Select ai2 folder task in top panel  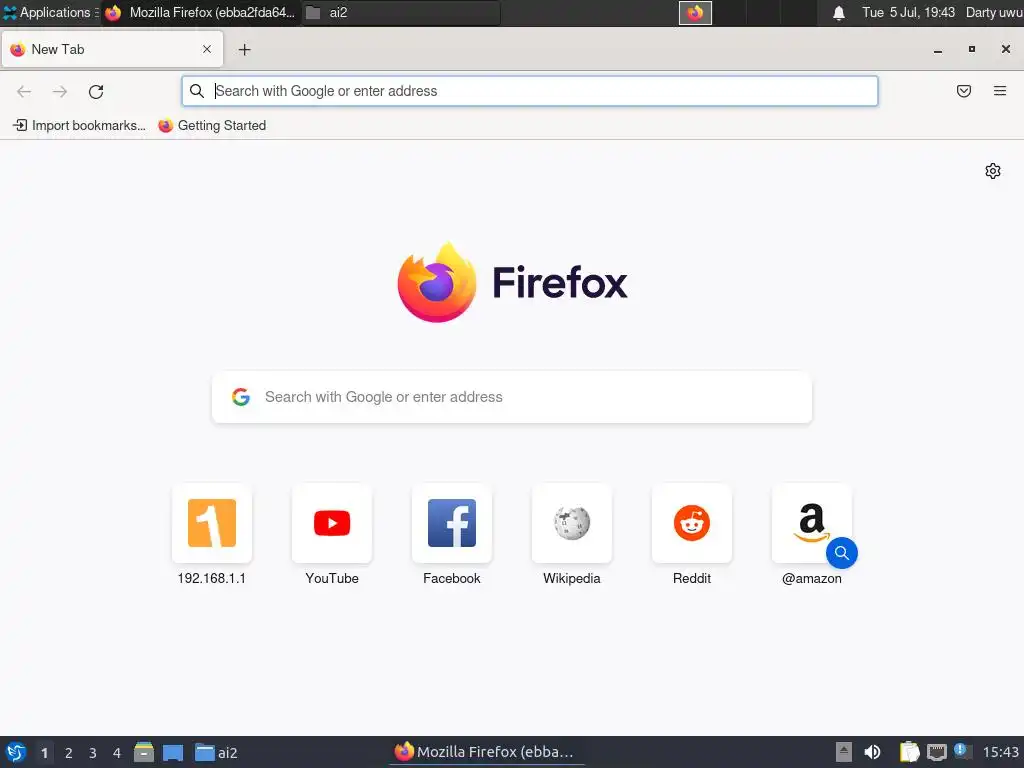(x=401, y=12)
